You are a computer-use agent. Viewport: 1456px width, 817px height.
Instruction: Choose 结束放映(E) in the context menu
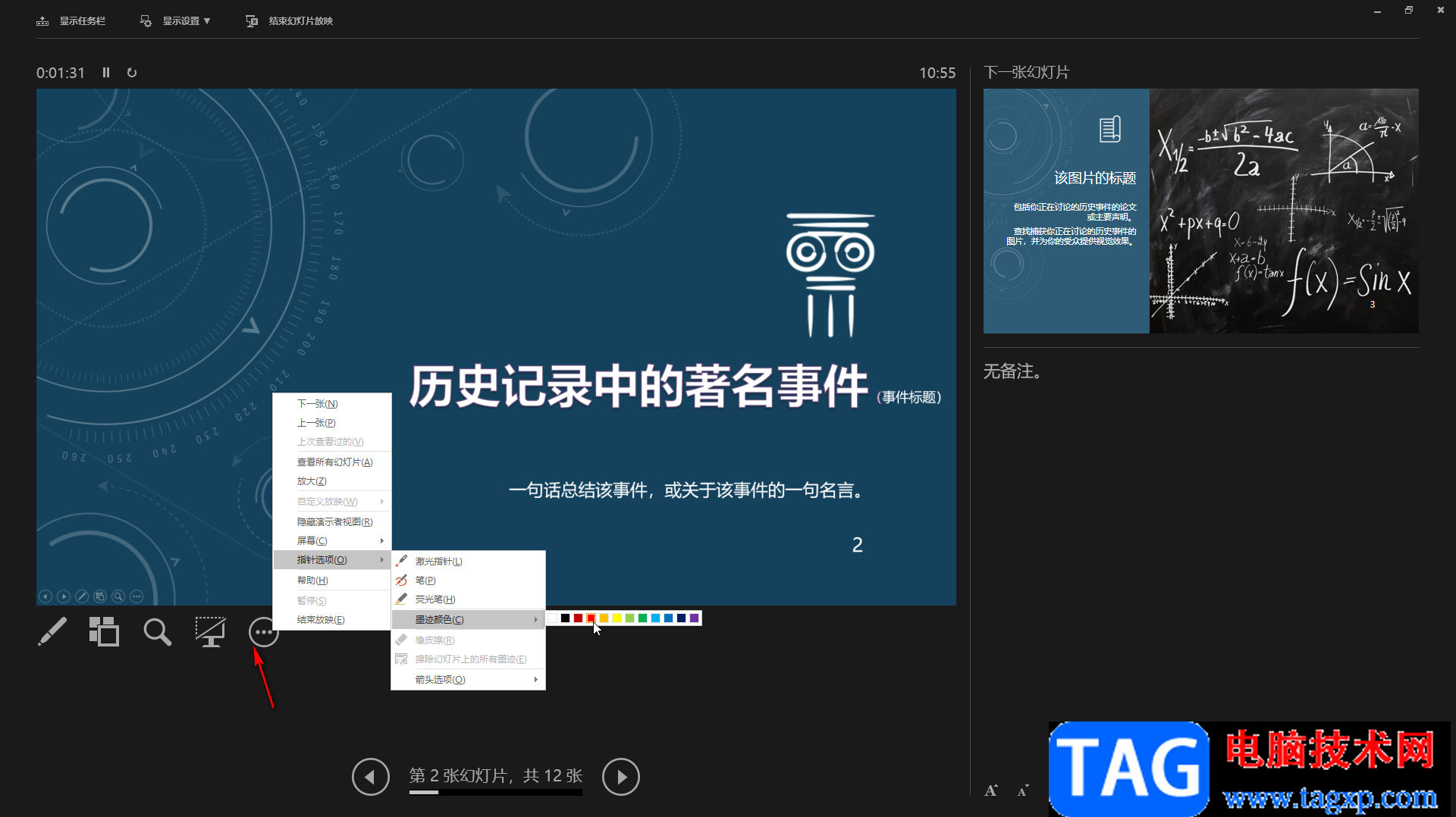click(332, 620)
